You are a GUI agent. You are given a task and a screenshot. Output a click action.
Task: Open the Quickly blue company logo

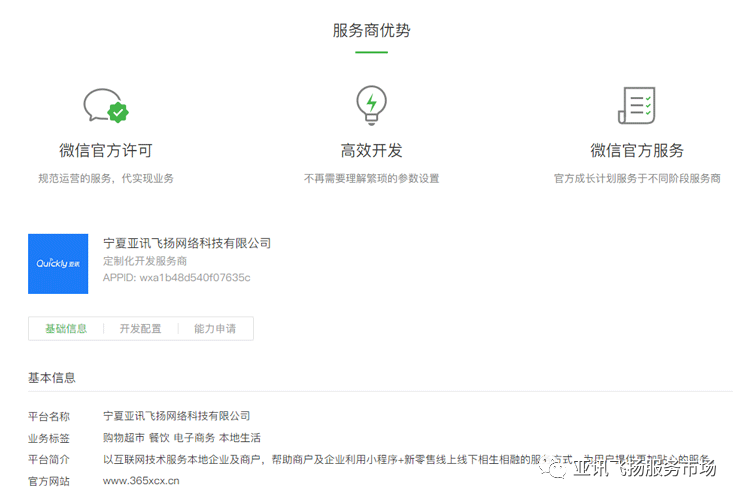[x=58, y=263]
